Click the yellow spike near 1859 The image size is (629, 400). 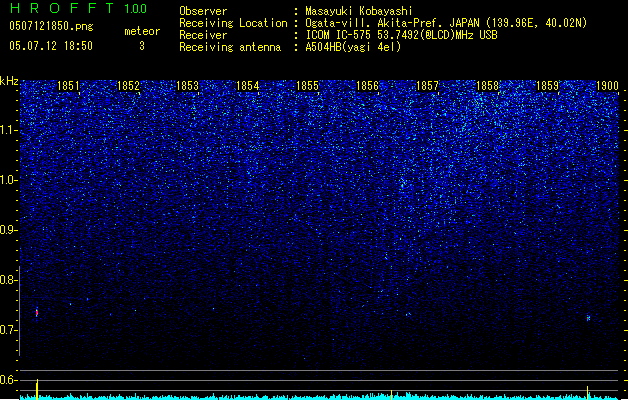pos(588,392)
